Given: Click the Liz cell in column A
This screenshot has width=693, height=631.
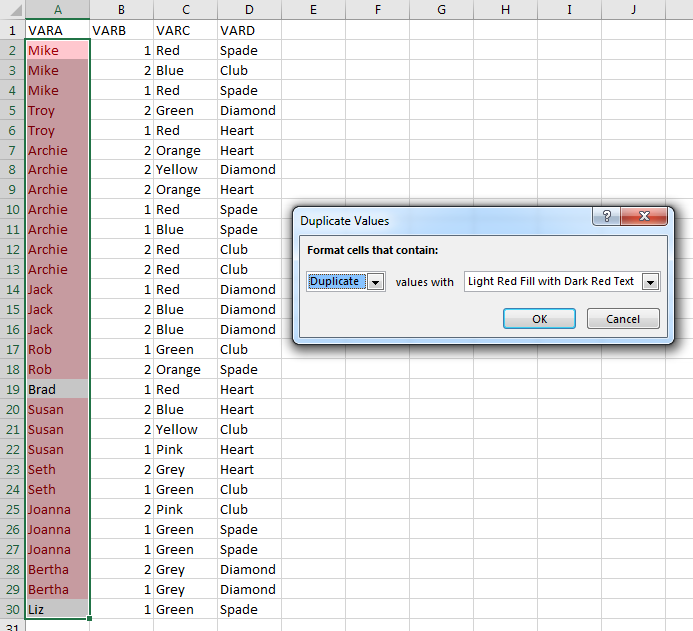Looking at the screenshot, I should pyautogui.click(x=57, y=609).
